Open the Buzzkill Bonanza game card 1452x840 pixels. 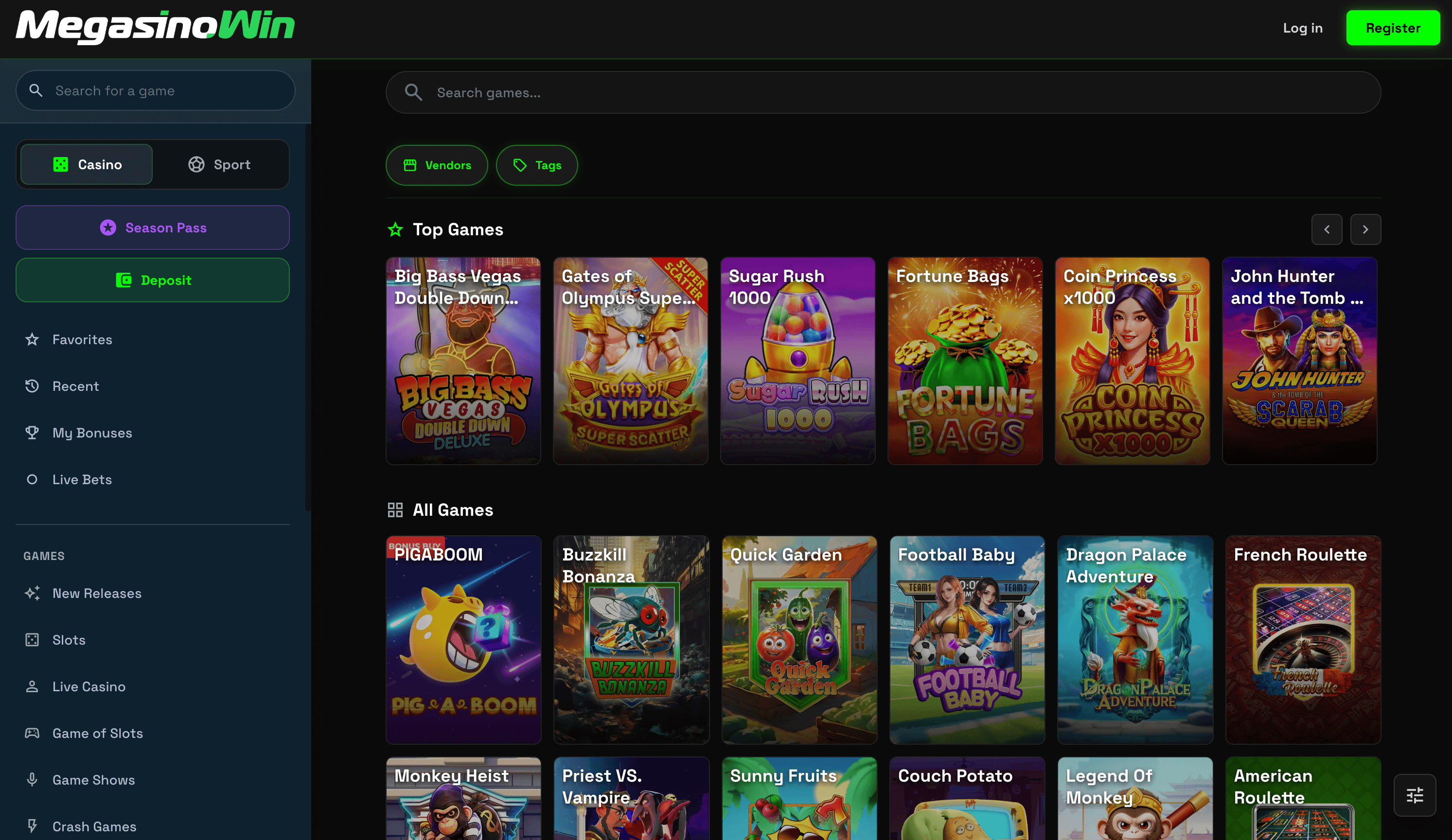click(x=632, y=640)
